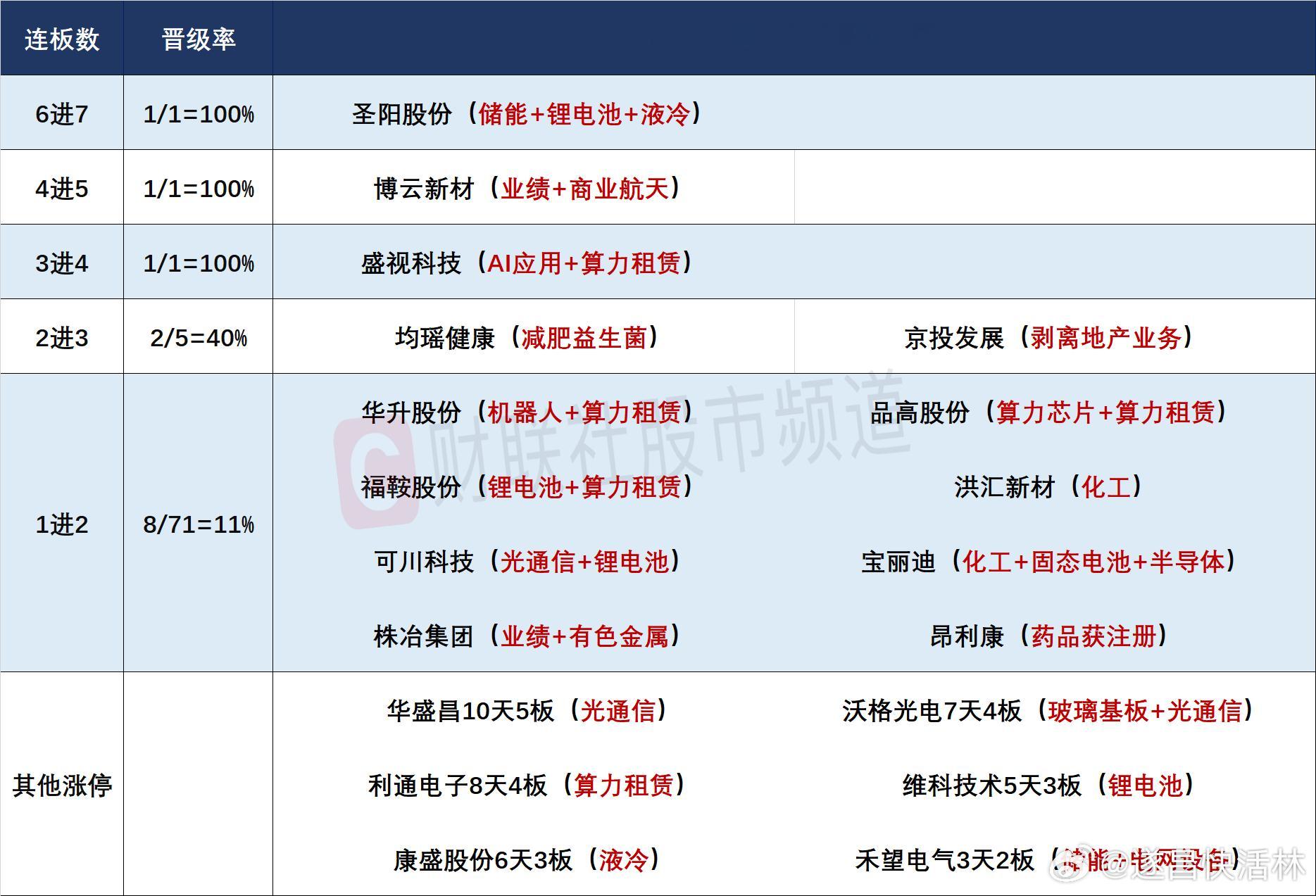
Task: Click the 维科技术5天3板 entry
Action: (1048, 785)
